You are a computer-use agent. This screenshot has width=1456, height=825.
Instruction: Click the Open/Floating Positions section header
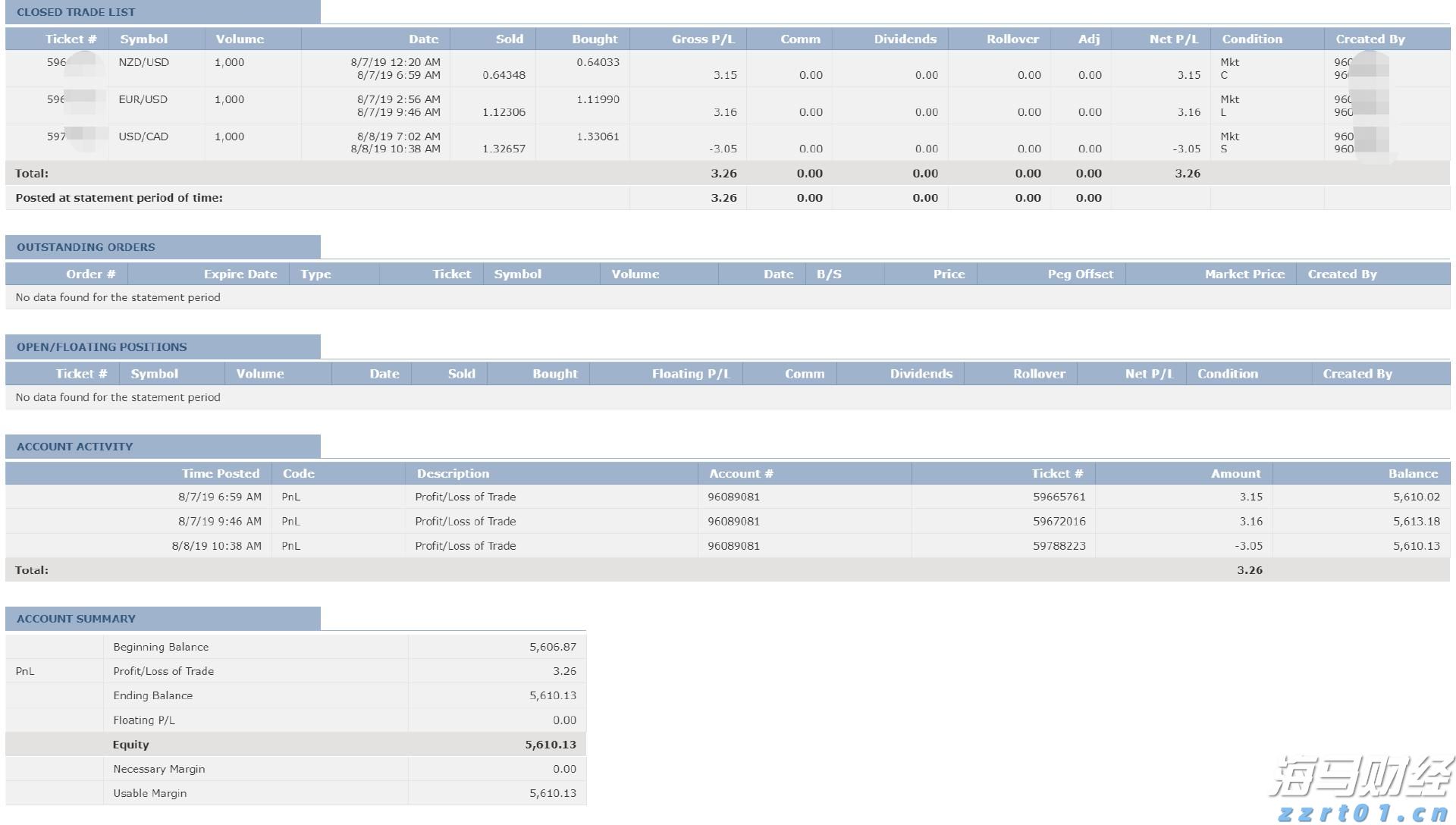[x=102, y=347]
